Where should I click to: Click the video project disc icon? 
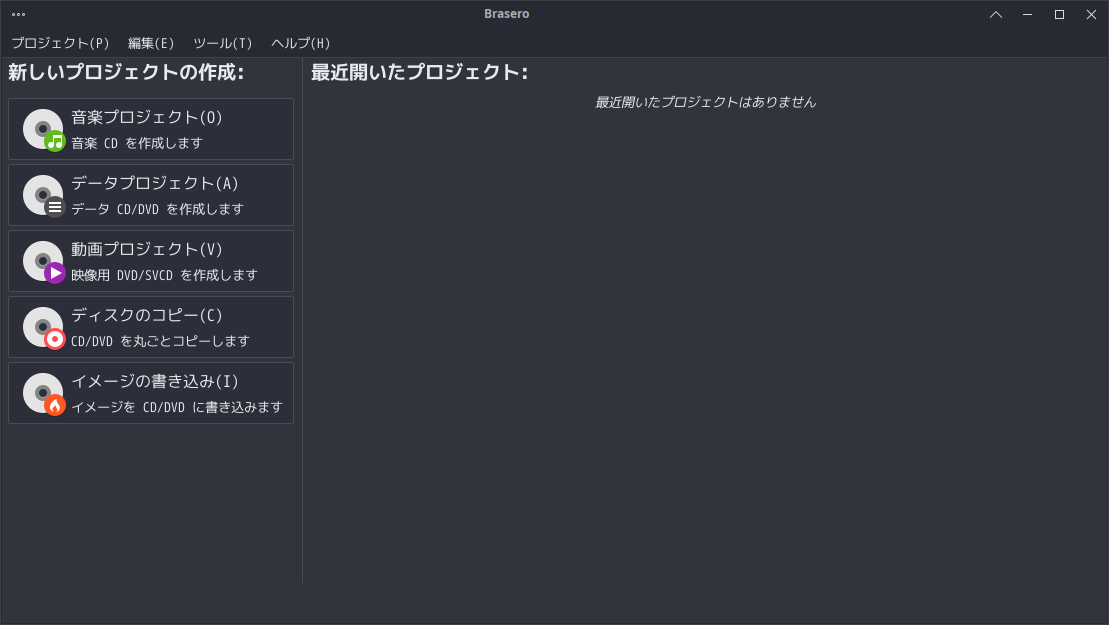[x=43, y=262]
